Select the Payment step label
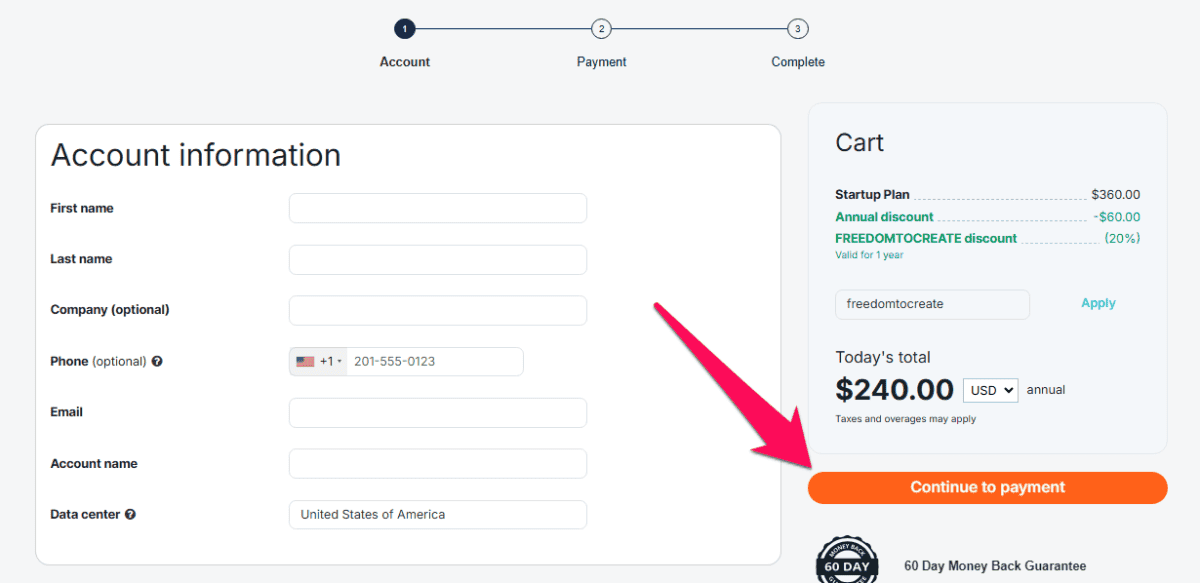The width and height of the screenshot is (1200, 583). pos(601,61)
